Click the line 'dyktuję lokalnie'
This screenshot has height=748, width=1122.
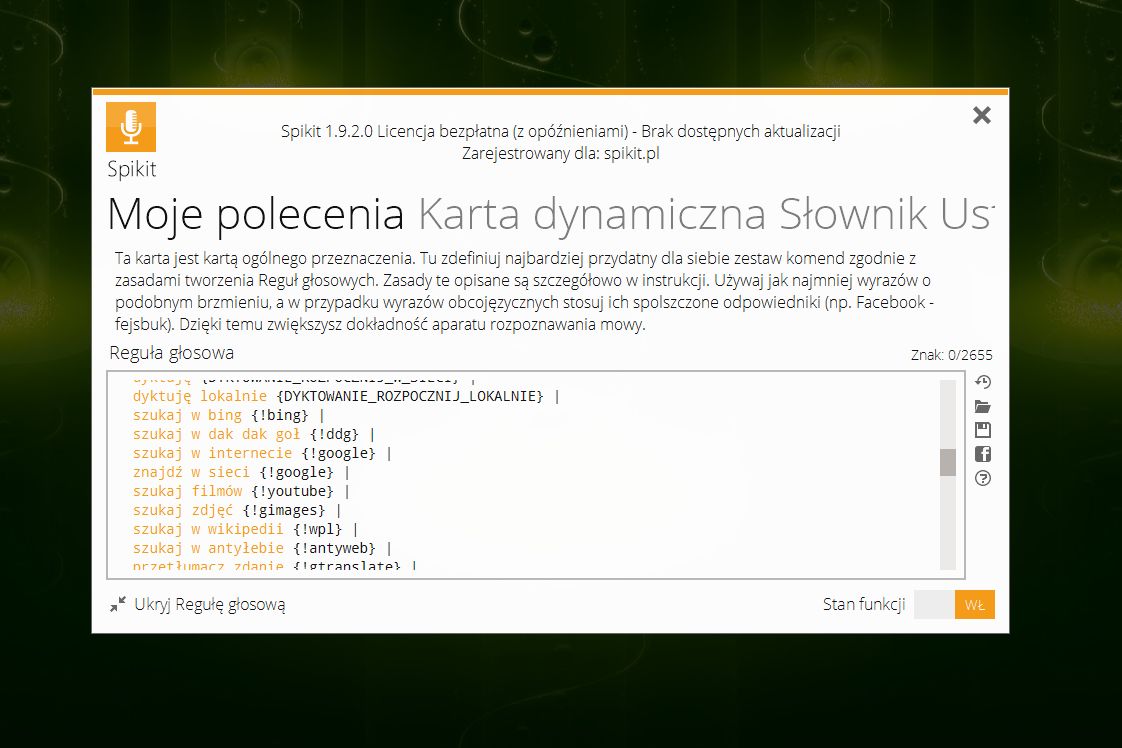pos(346,396)
